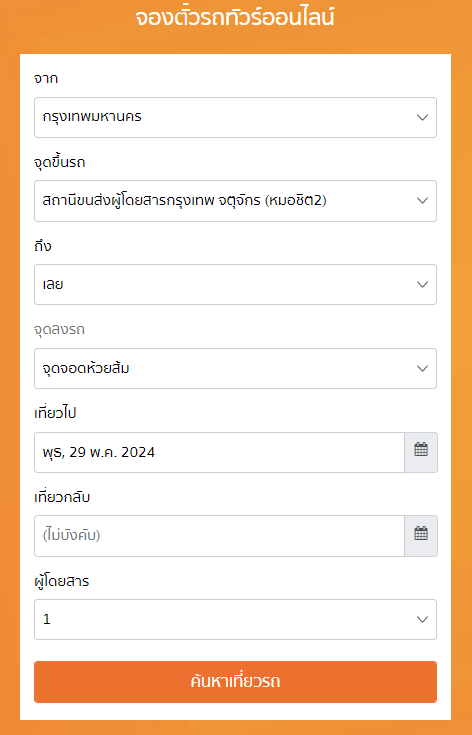Click the จุดลงรถ field label
The image size is (472, 735).
[60, 330]
